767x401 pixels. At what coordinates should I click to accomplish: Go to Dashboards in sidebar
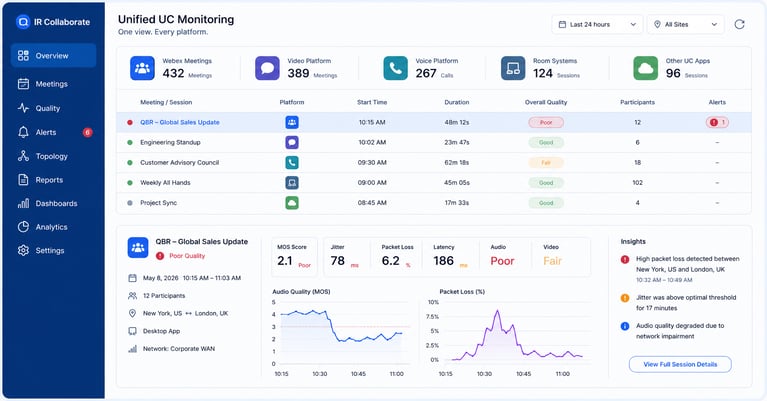click(x=53, y=203)
